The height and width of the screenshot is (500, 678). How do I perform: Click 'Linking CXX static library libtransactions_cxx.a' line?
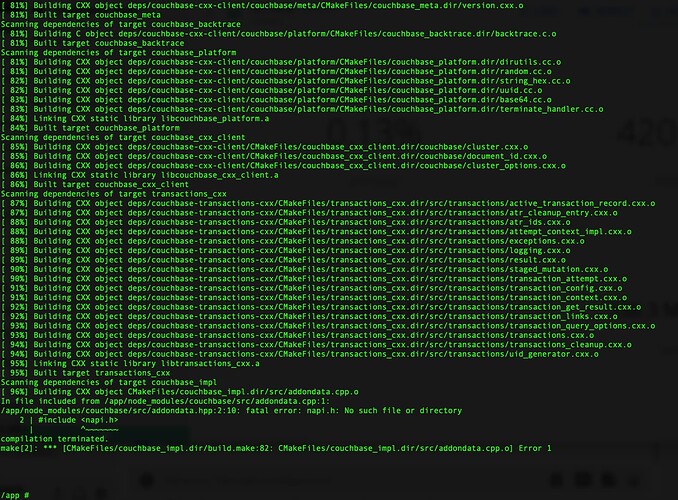(130, 363)
